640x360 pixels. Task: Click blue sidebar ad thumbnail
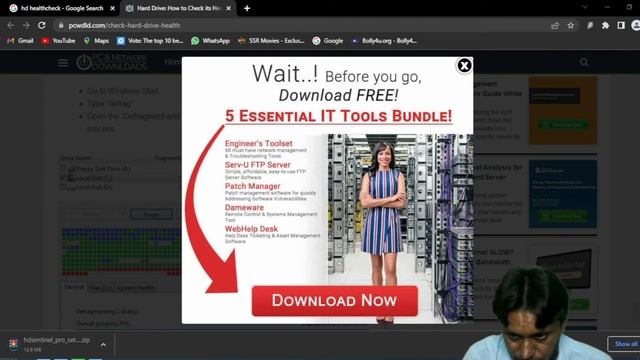[x=563, y=194]
